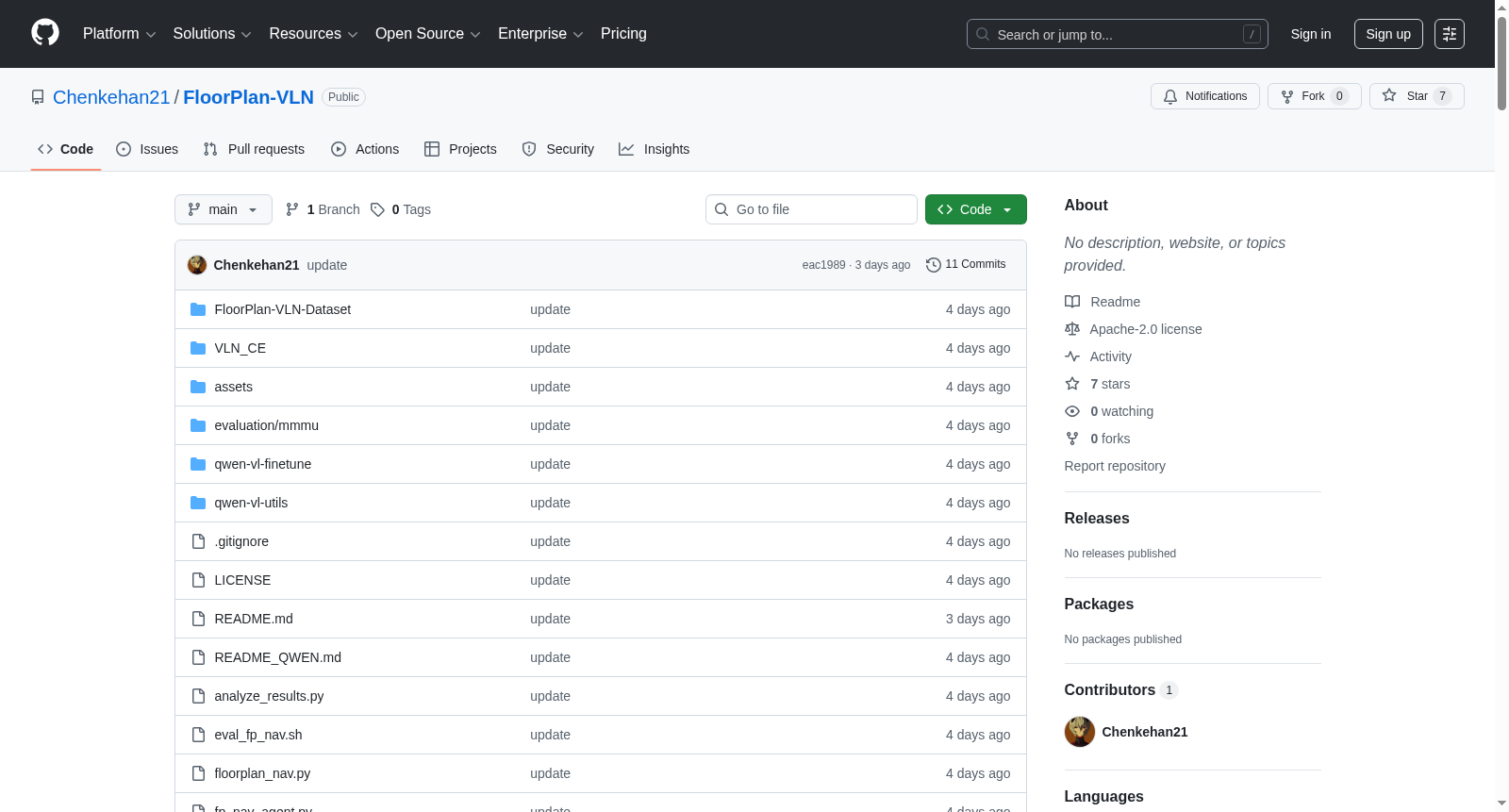The width and height of the screenshot is (1509, 812).
Task: View the 1 Branch link
Action: 323,209
